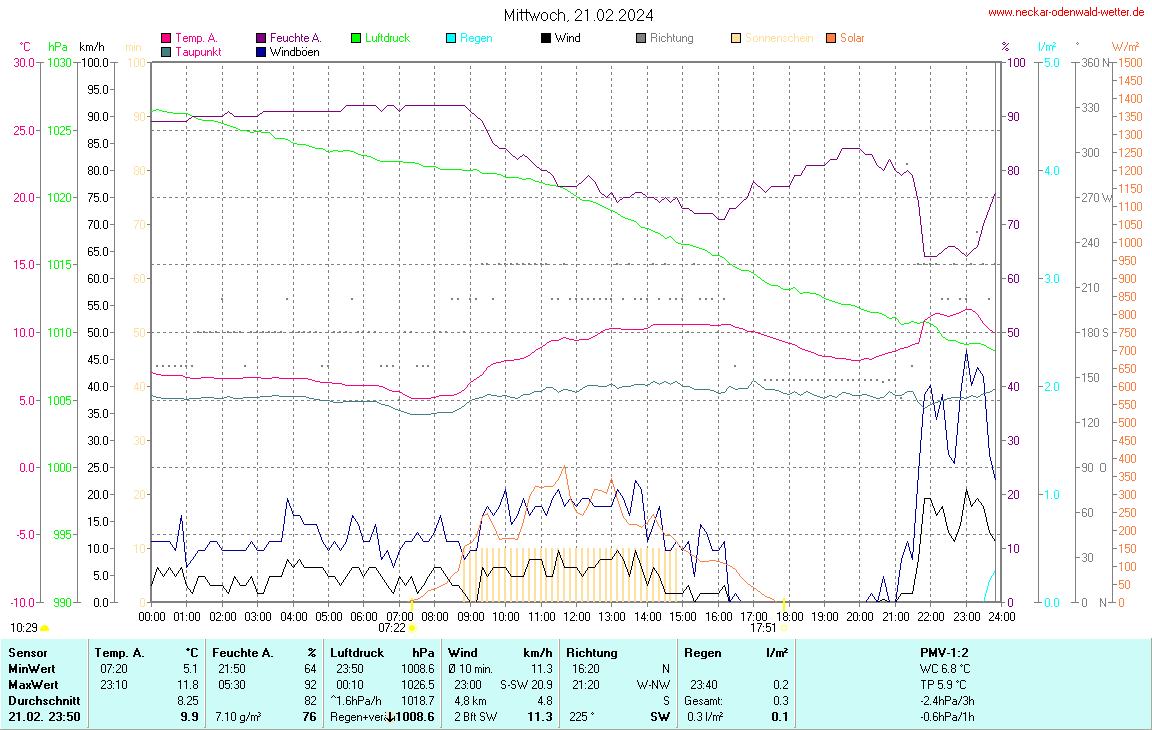
Task: Click the chart title Mittwoch, 21.02.2024
Action: 579,15
